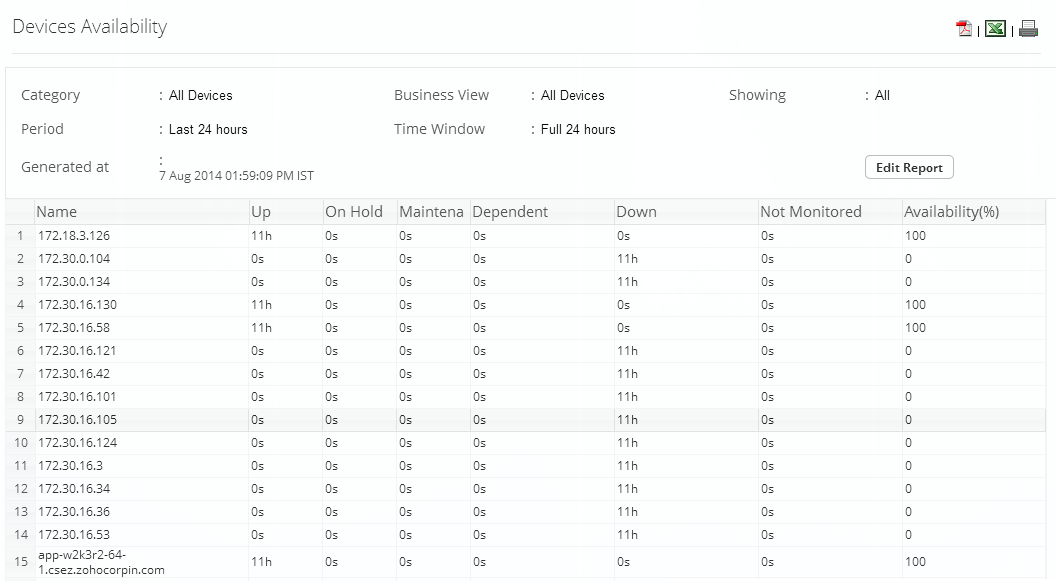Select the Dependent column header
Screen dimensions: 1056x584
pyautogui.click(x=510, y=212)
